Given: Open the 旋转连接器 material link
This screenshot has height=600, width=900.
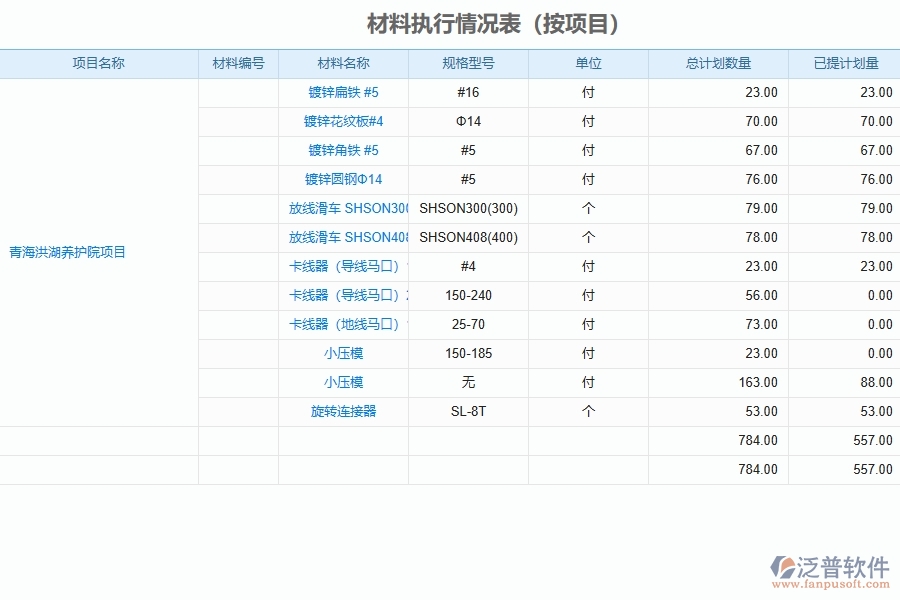Looking at the screenshot, I should pyautogui.click(x=343, y=411).
